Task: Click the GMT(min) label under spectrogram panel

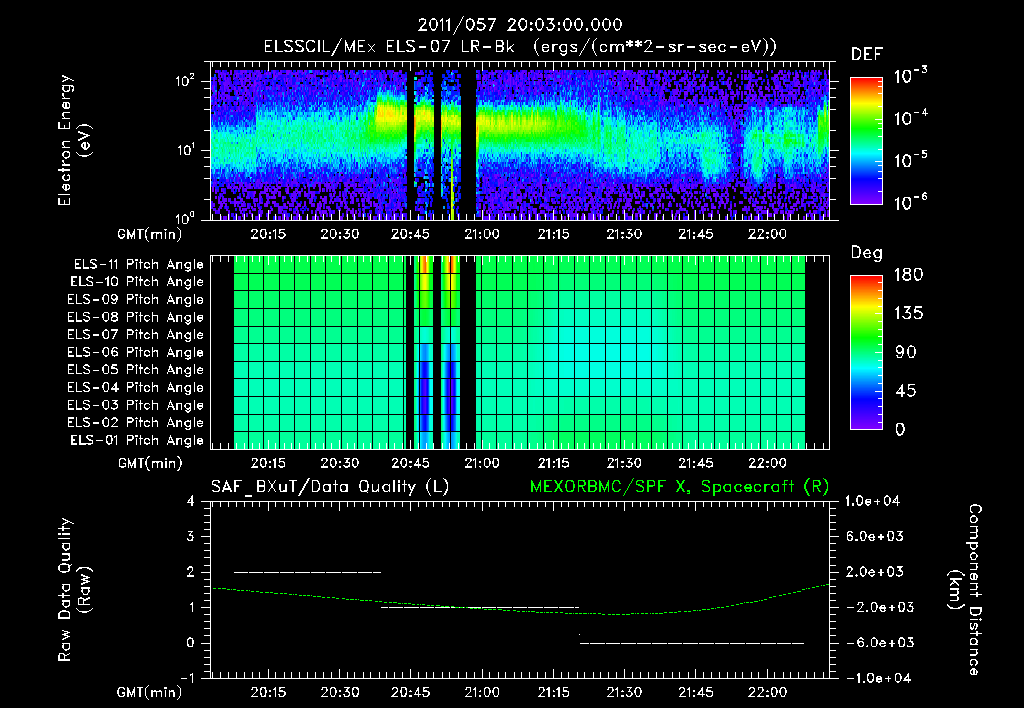Action: [149, 234]
